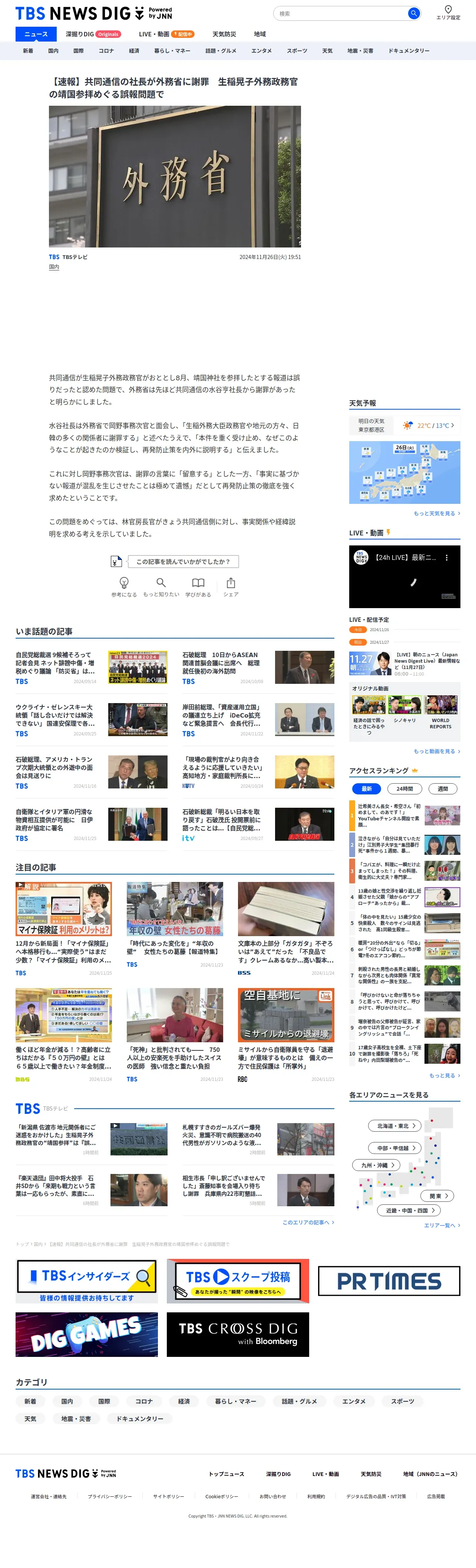Screen dimensions: 476x1568
Task: Open もっと動画を見る link
Action: tap(436, 751)
